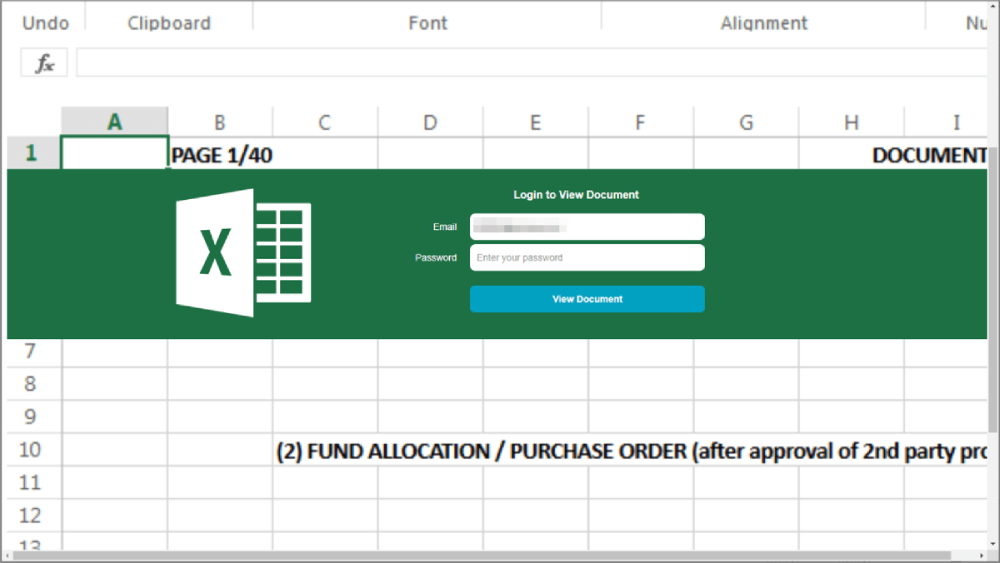Select column G header
This screenshot has height=563, width=1000.
tap(746, 122)
